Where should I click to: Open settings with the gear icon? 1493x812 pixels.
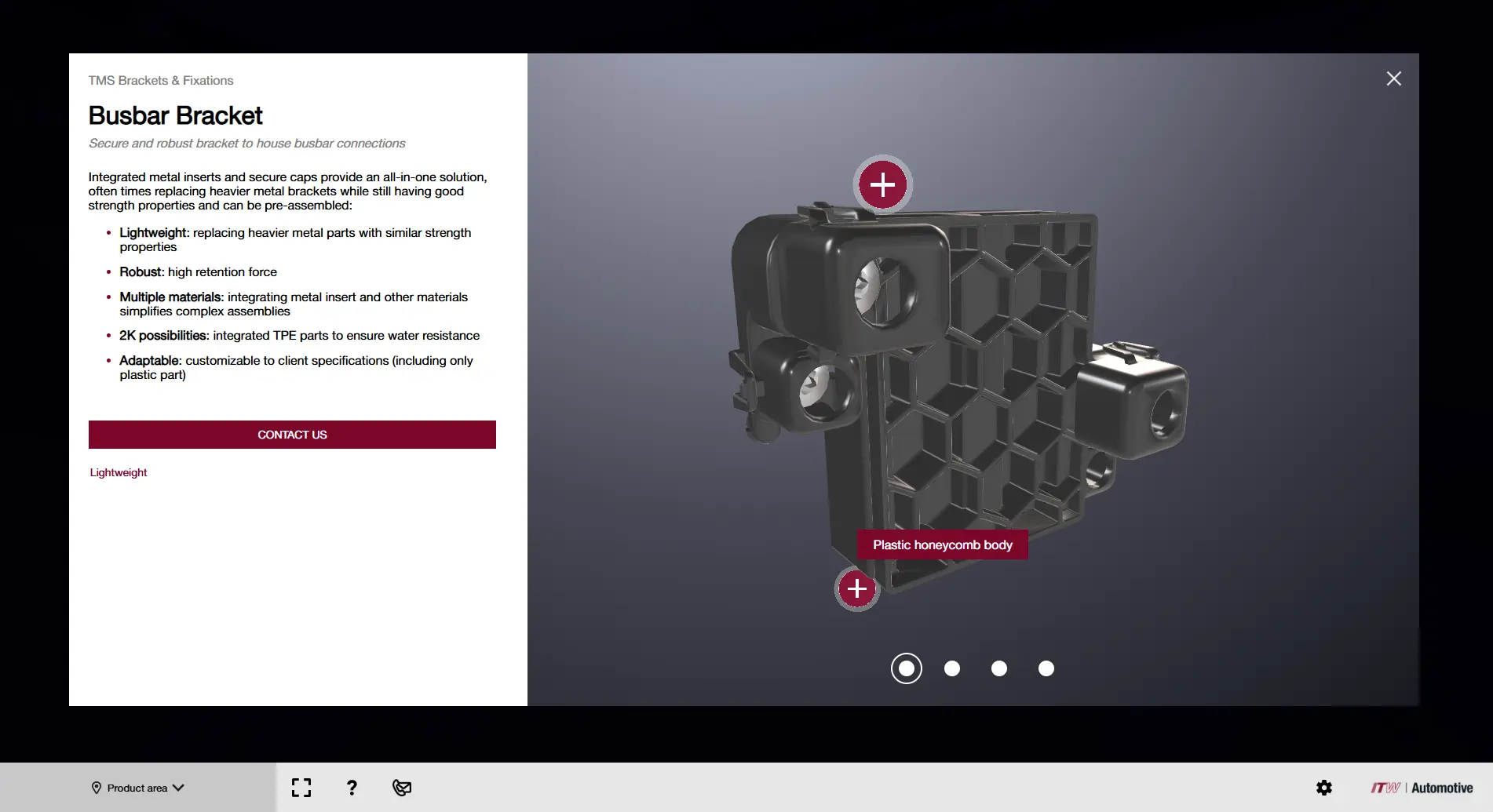click(1324, 788)
